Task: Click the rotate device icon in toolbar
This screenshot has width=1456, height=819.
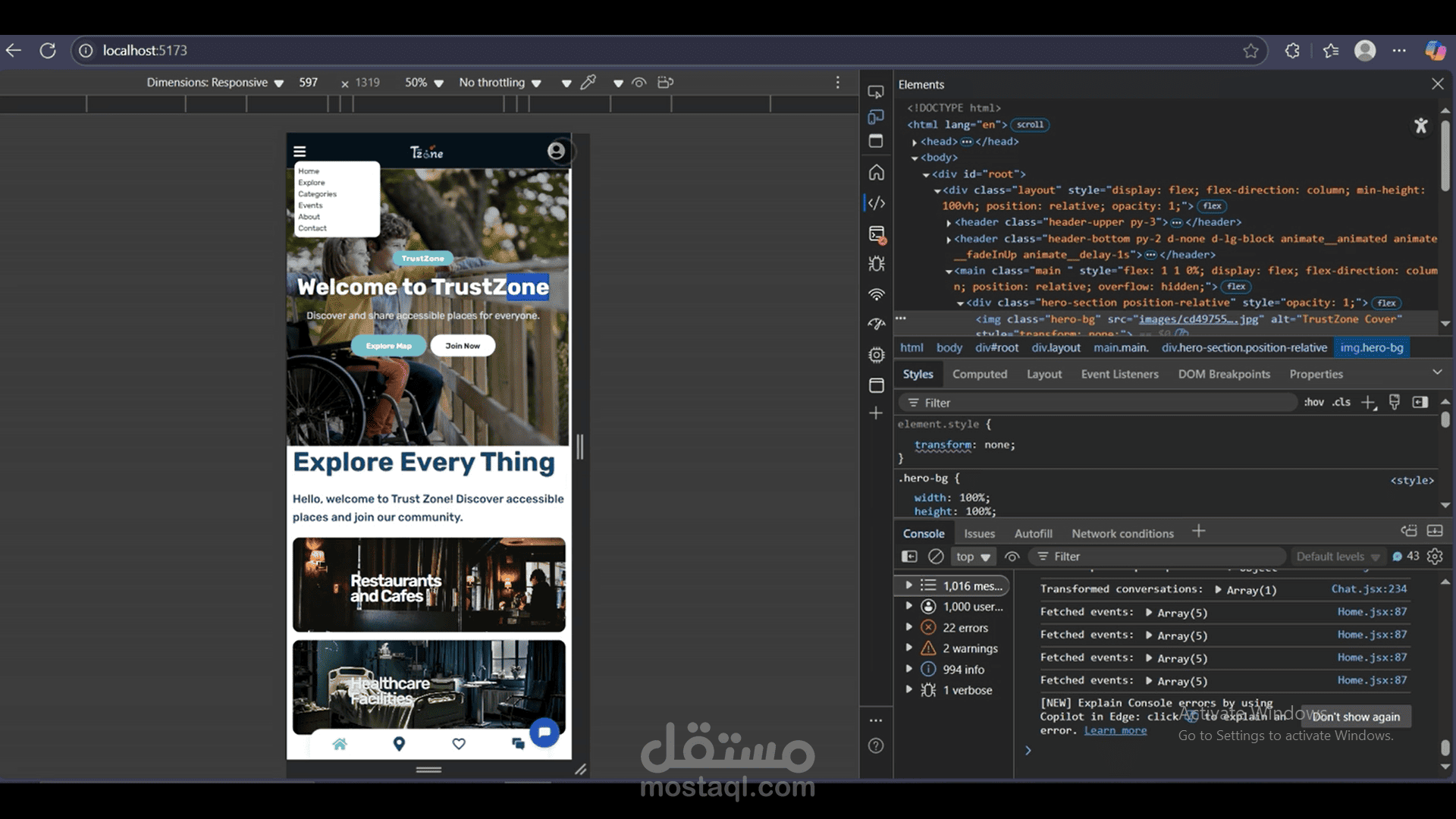Action: 665,82
